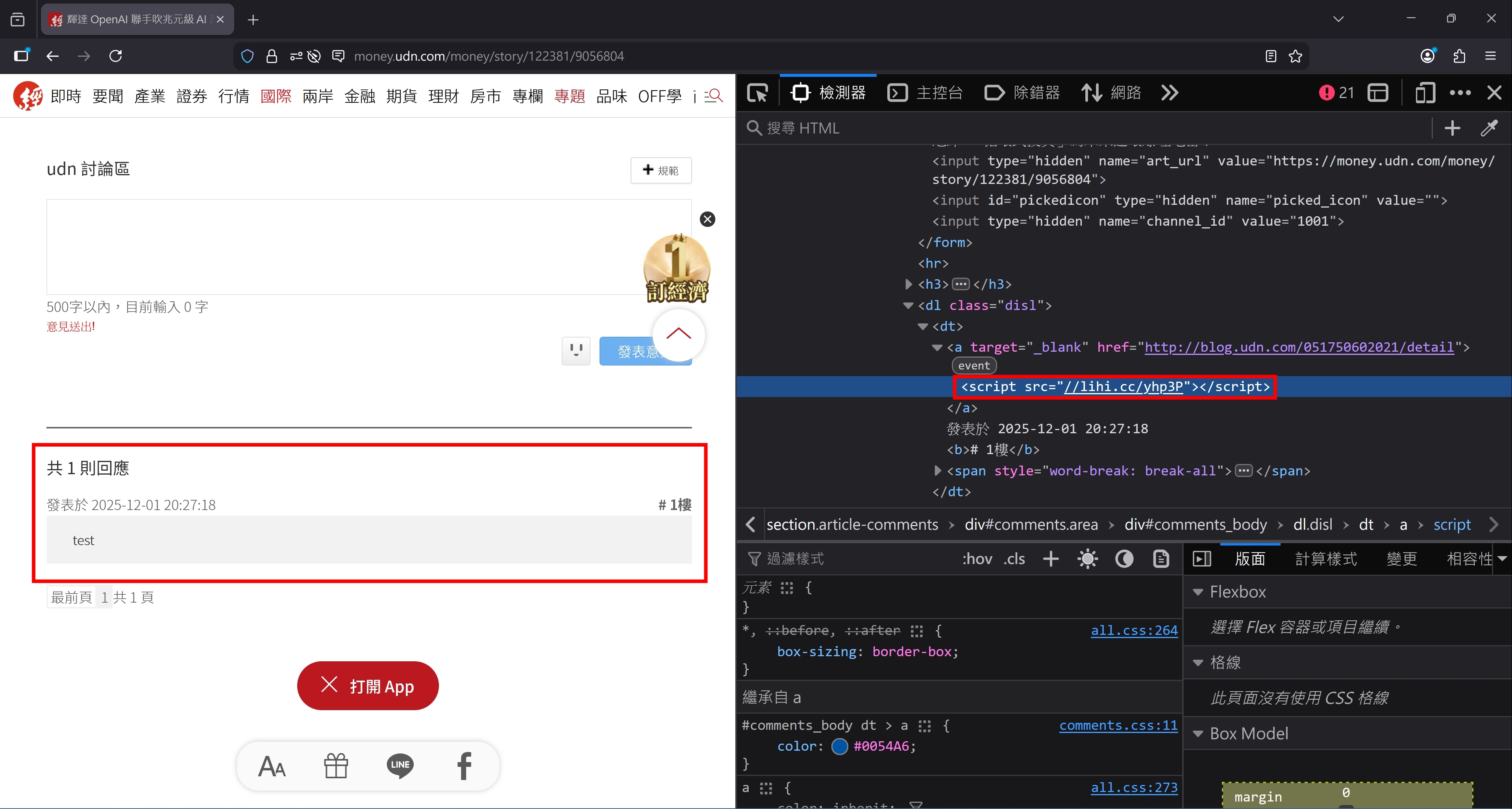The image size is (1512, 809).
Task: Reload the page with the refresh icon
Action: point(116,56)
